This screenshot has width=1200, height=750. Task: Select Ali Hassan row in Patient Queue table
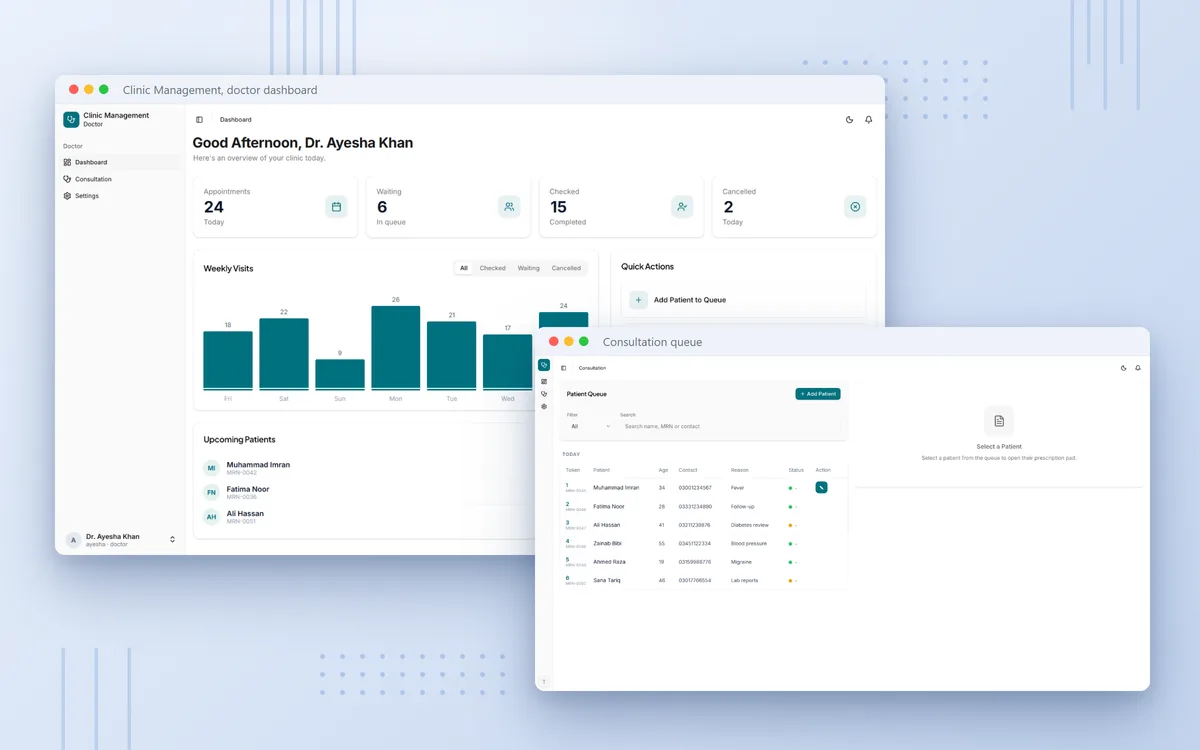704,525
